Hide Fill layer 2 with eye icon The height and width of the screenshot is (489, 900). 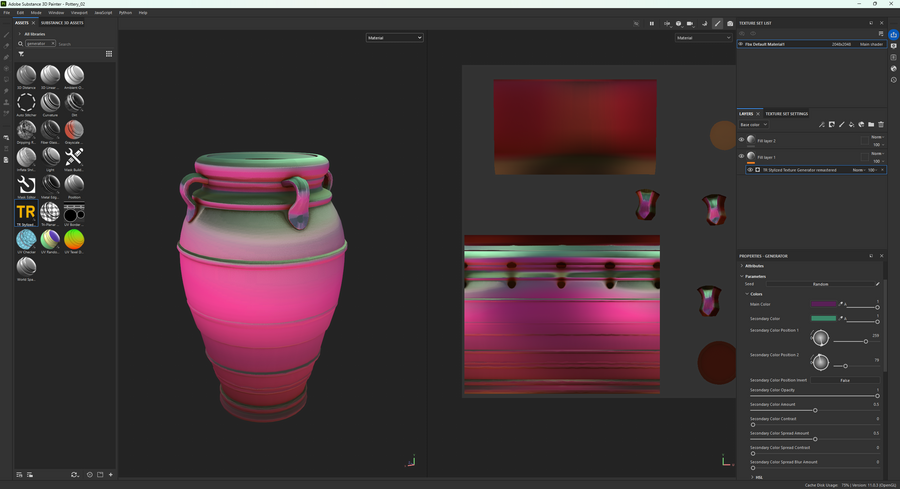click(741, 140)
